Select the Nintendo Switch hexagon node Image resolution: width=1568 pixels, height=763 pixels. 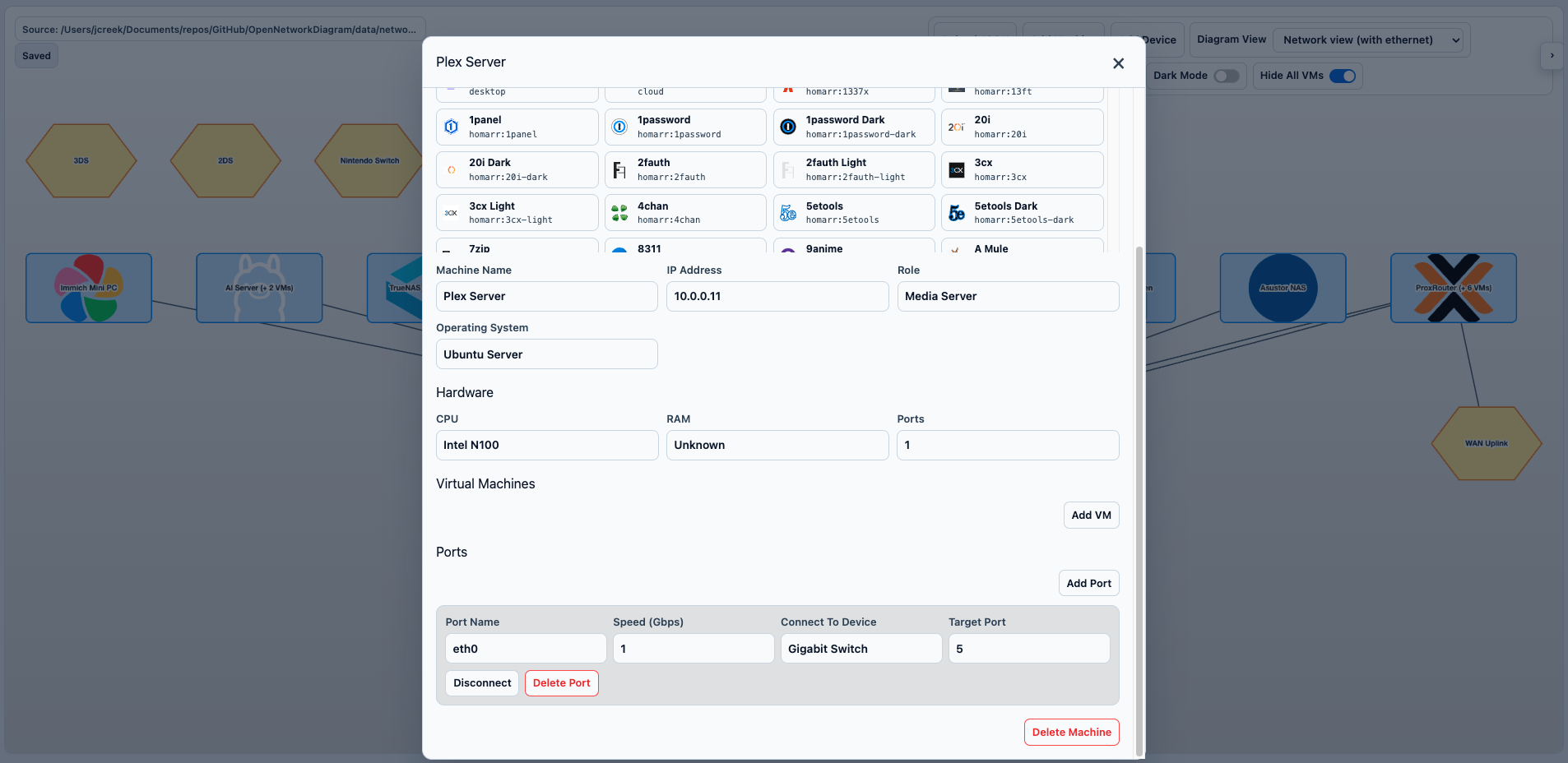pos(369,160)
